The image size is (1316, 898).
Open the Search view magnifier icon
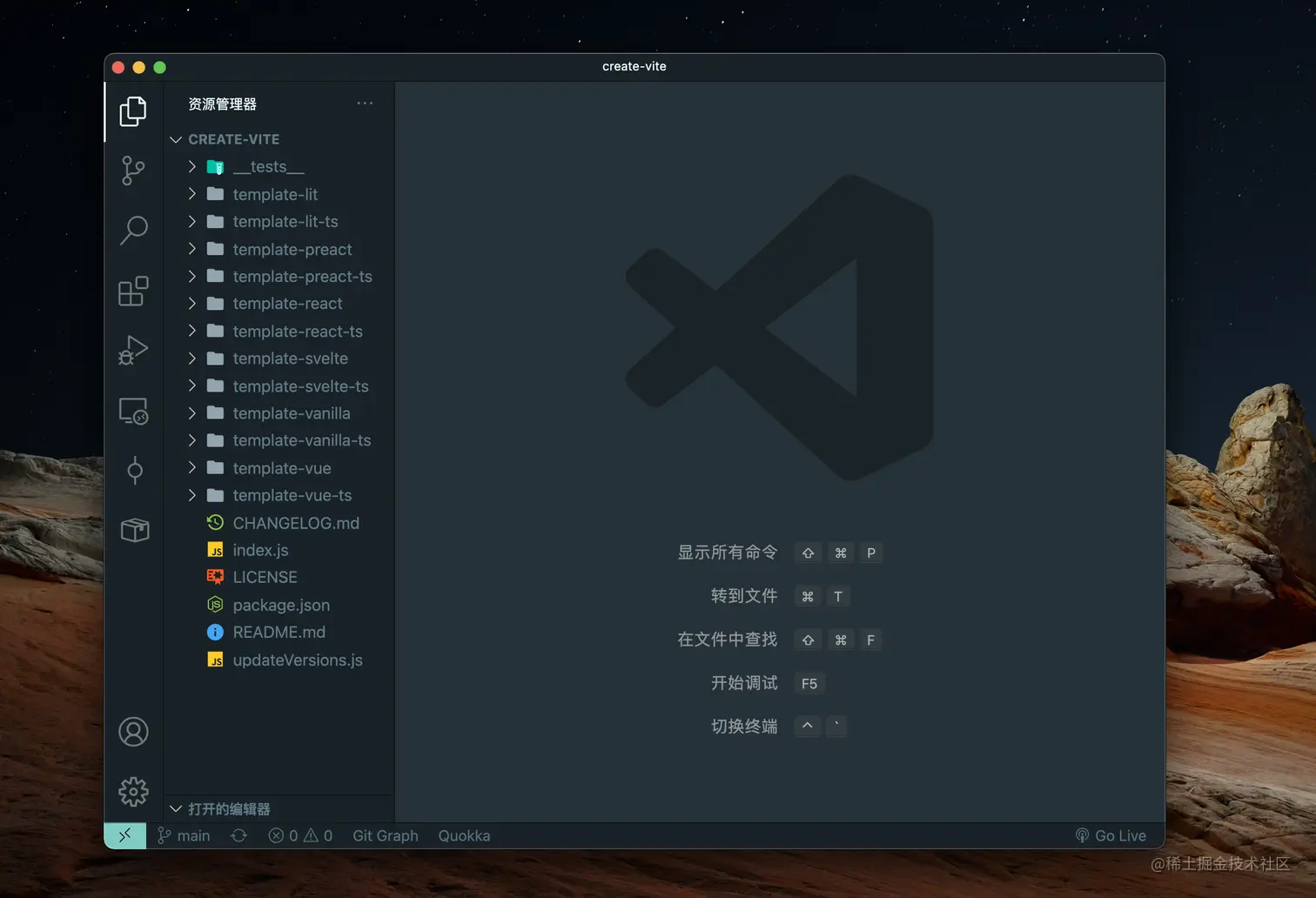click(133, 231)
